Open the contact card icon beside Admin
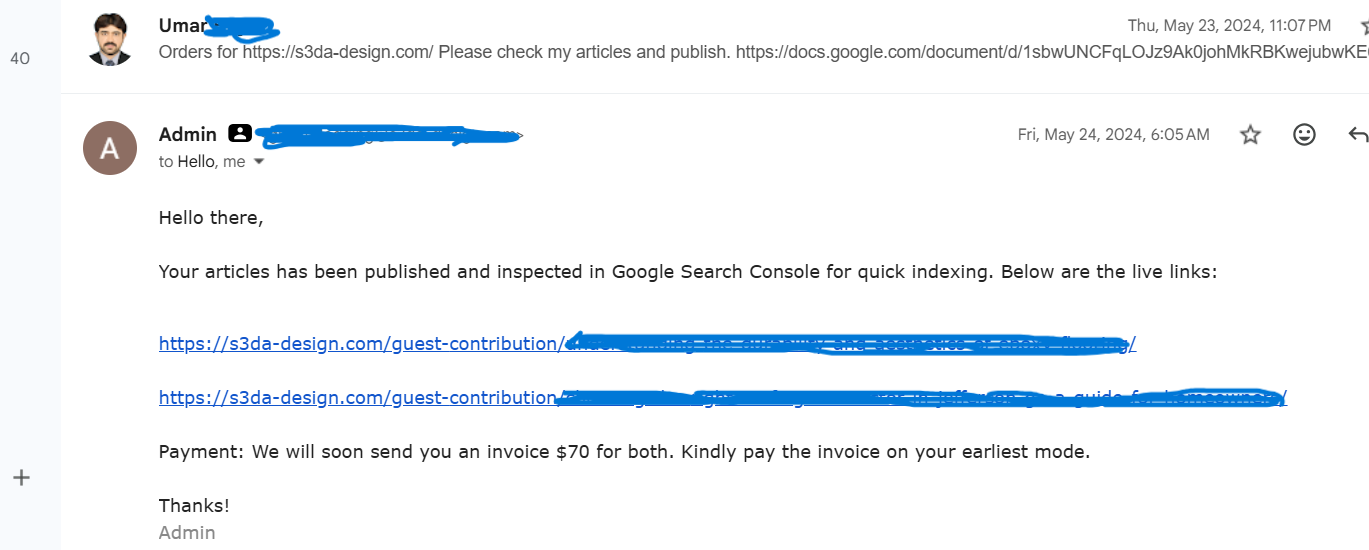Screen dimensions: 1369x550 click(x=240, y=133)
